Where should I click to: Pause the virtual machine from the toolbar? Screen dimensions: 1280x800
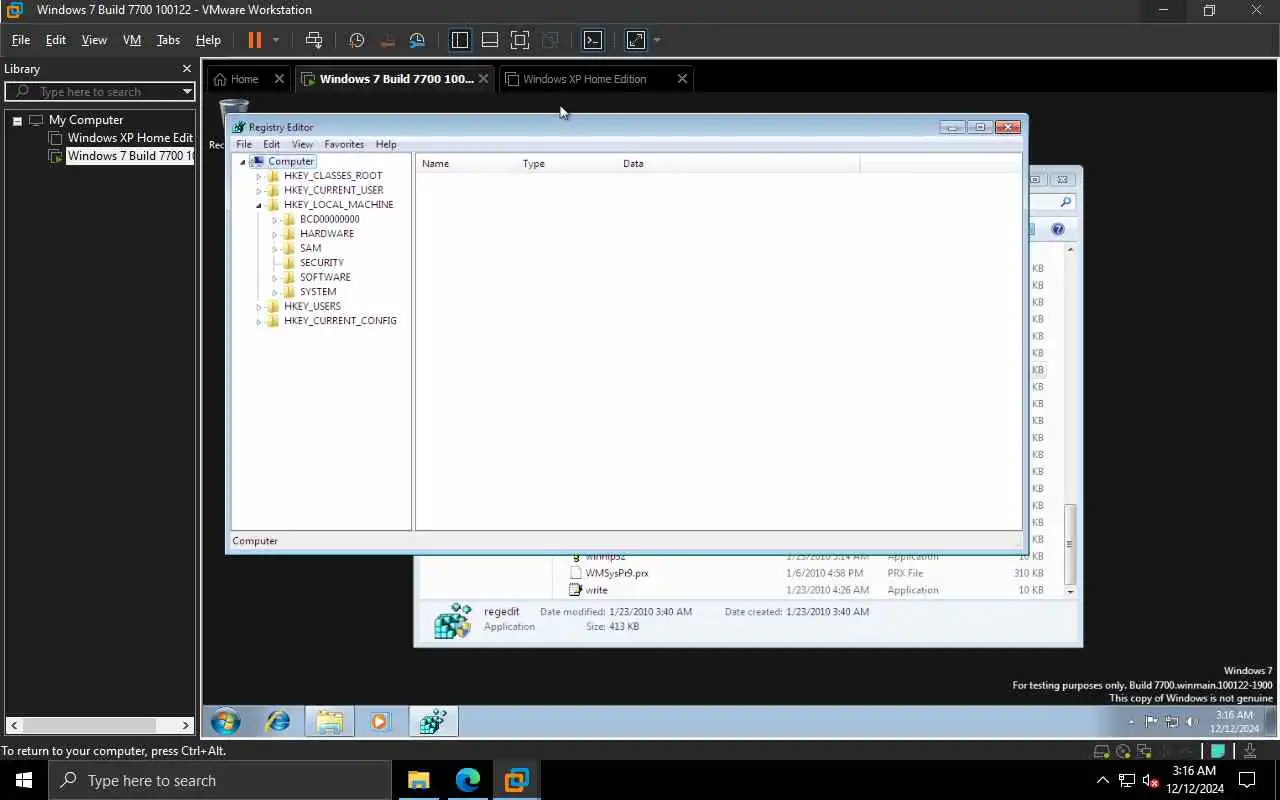click(254, 40)
